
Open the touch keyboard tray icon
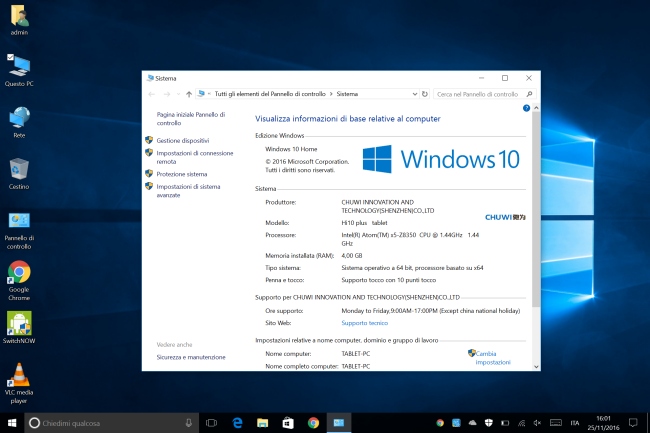(556, 423)
